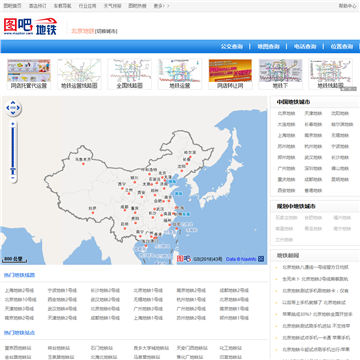
Task: Open 武汉地铁 in the metro cities list
Action: coord(313,157)
